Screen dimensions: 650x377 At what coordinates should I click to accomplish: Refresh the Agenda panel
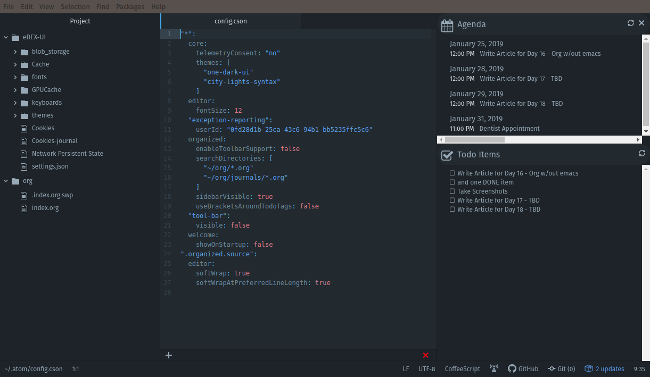[631, 23]
